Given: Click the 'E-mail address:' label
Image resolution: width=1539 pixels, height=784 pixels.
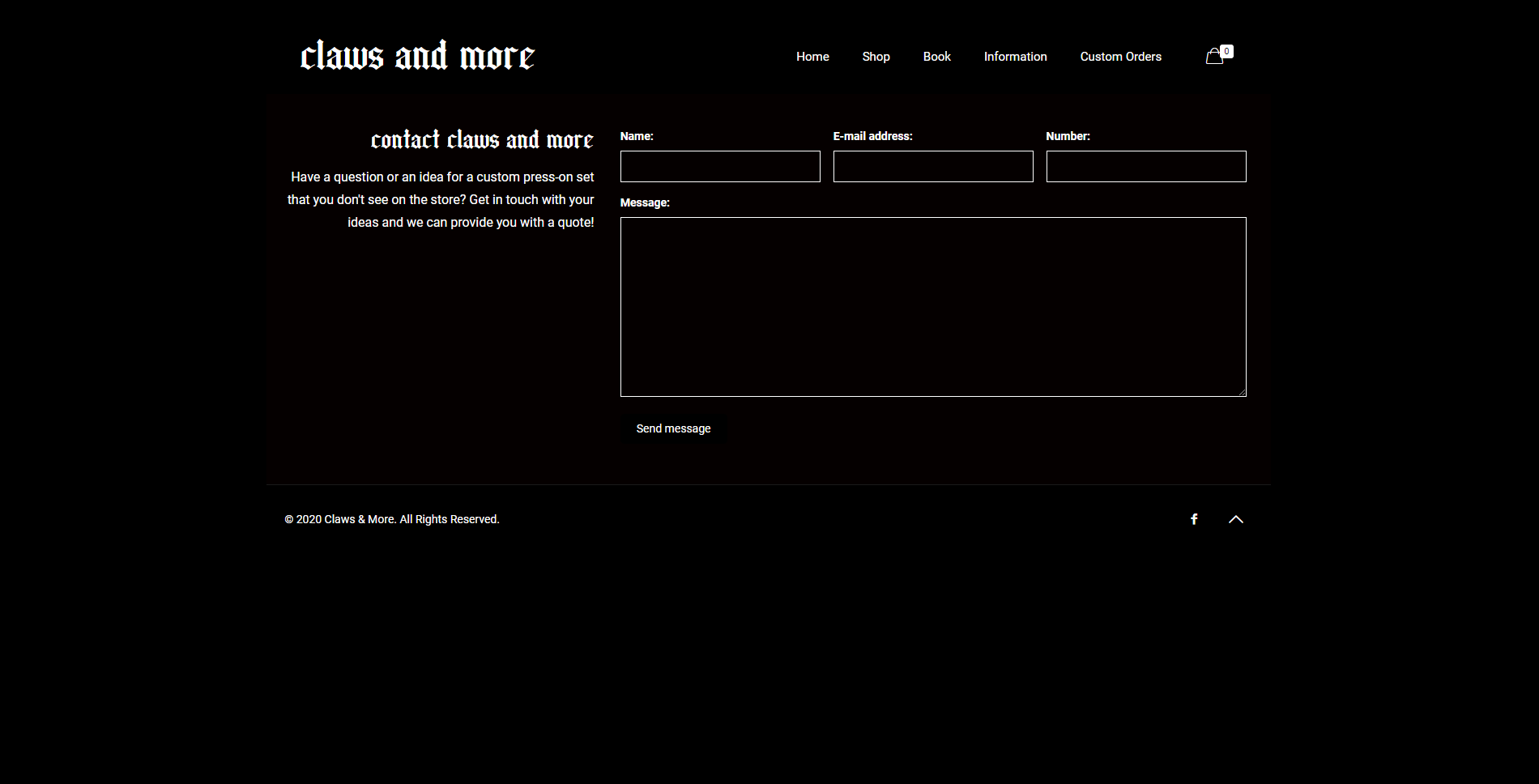Looking at the screenshot, I should click(x=872, y=136).
